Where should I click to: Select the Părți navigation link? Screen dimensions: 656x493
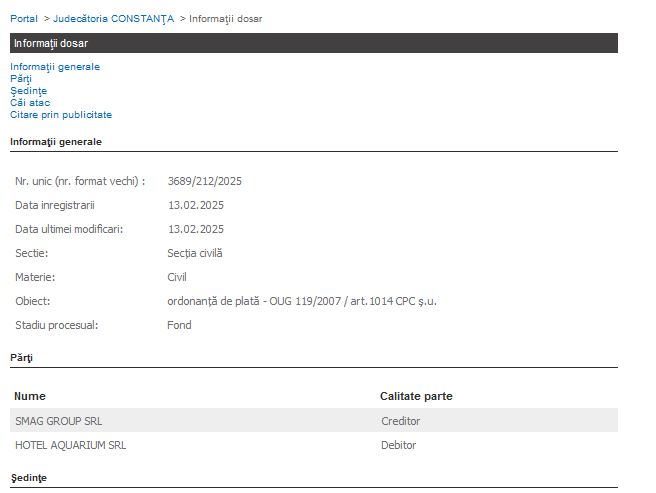[21, 79]
